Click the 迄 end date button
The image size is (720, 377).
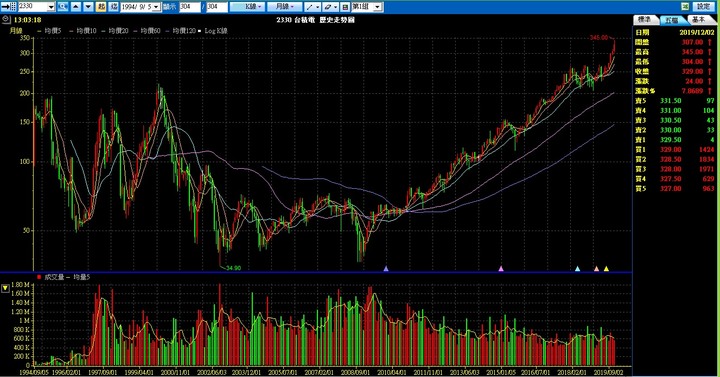(114, 6)
